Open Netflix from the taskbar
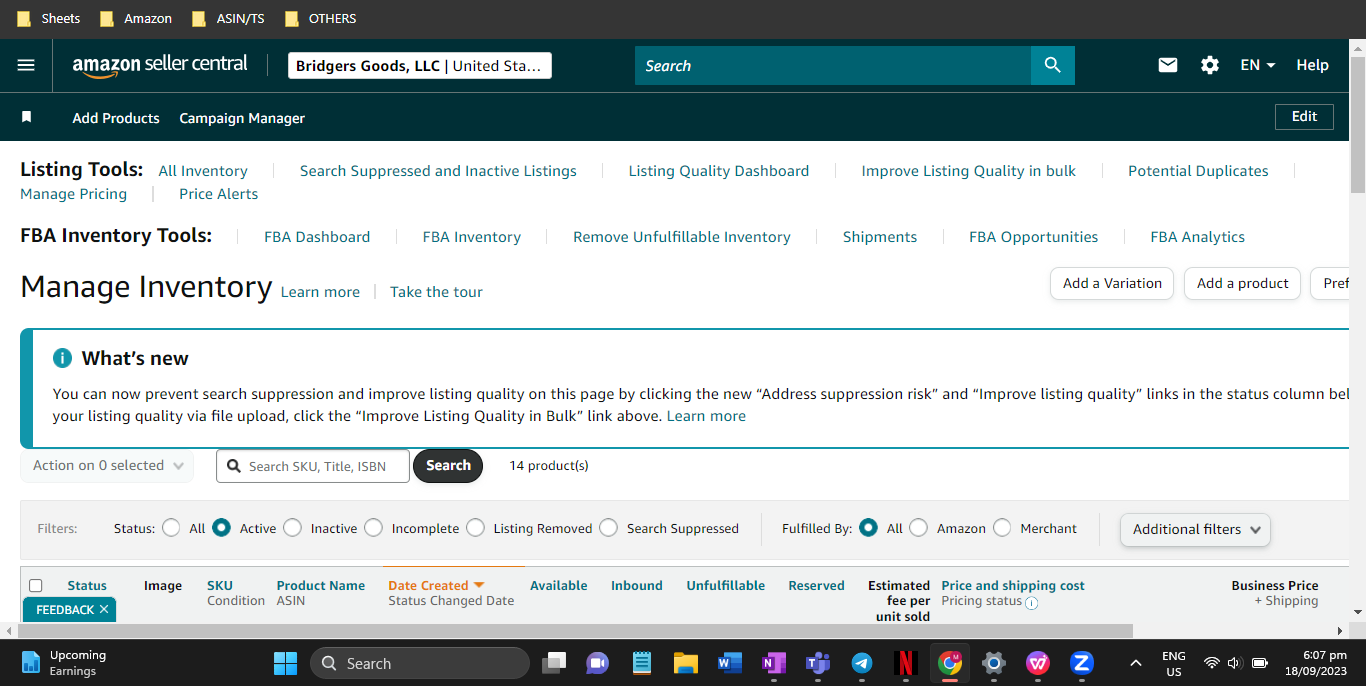 click(905, 663)
